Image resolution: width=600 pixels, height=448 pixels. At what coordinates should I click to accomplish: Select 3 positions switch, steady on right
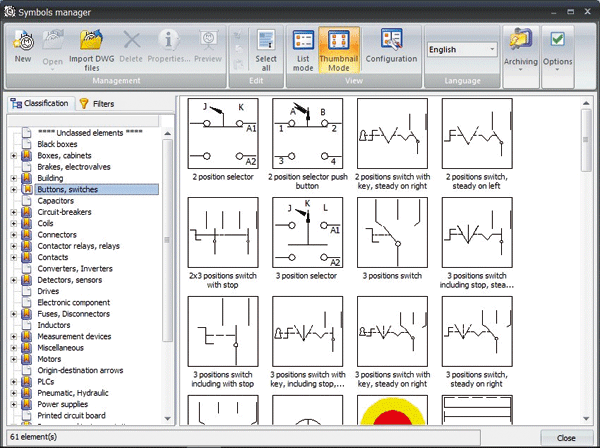click(x=477, y=331)
